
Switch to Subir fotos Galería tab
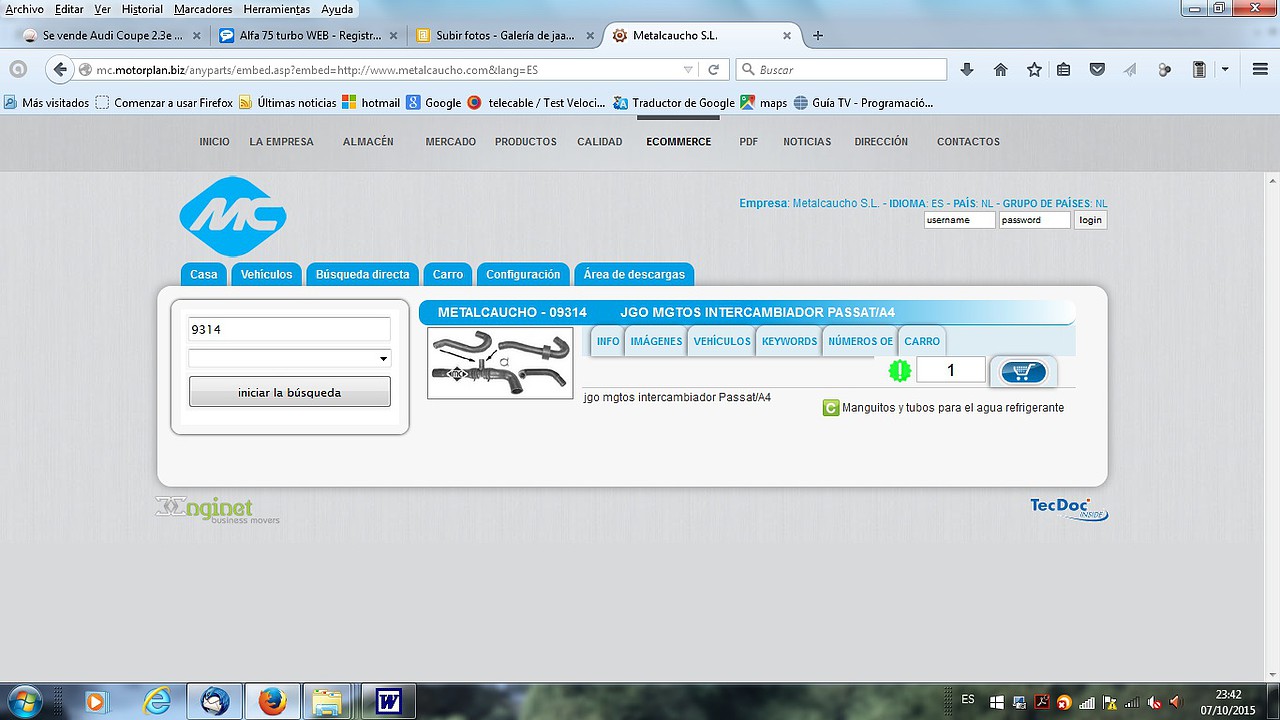coord(505,35)
